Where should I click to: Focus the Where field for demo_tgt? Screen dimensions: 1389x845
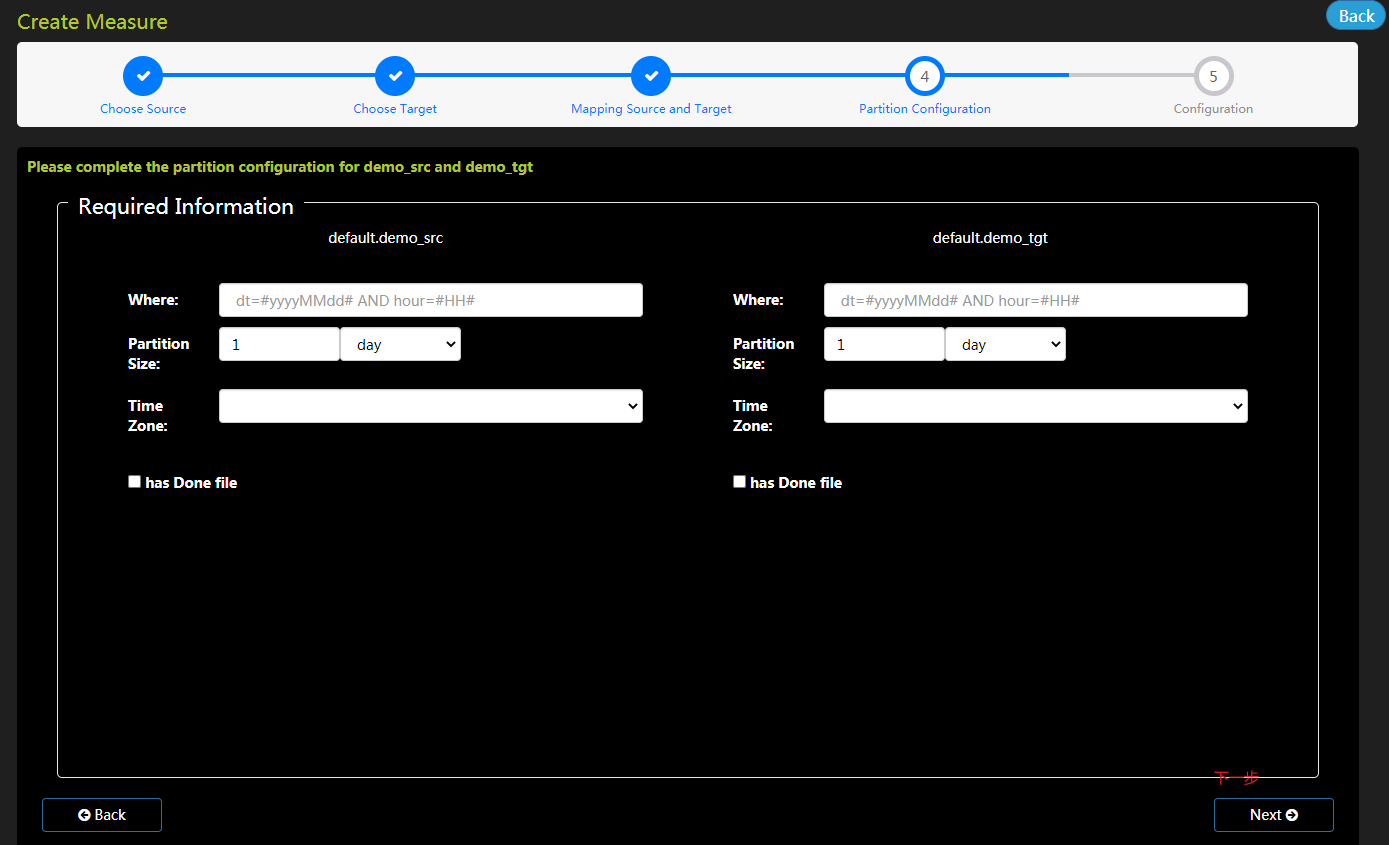point(1036,300)
